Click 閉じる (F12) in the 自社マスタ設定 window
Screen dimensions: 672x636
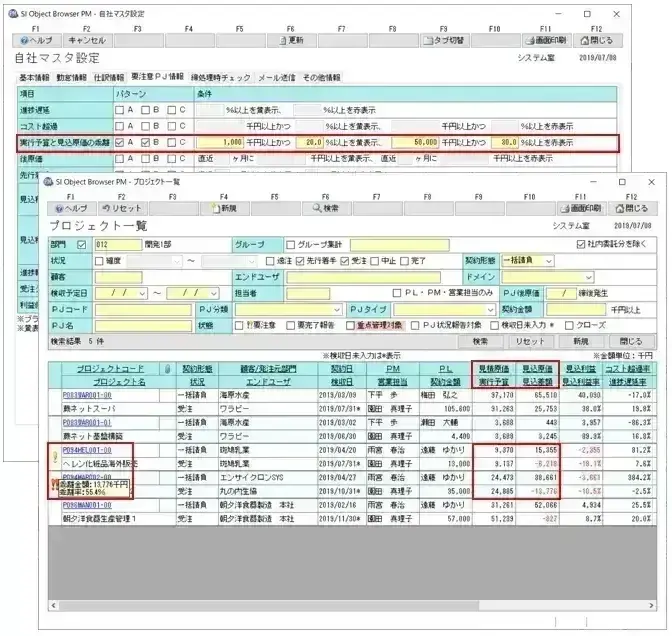pos(597,40)
